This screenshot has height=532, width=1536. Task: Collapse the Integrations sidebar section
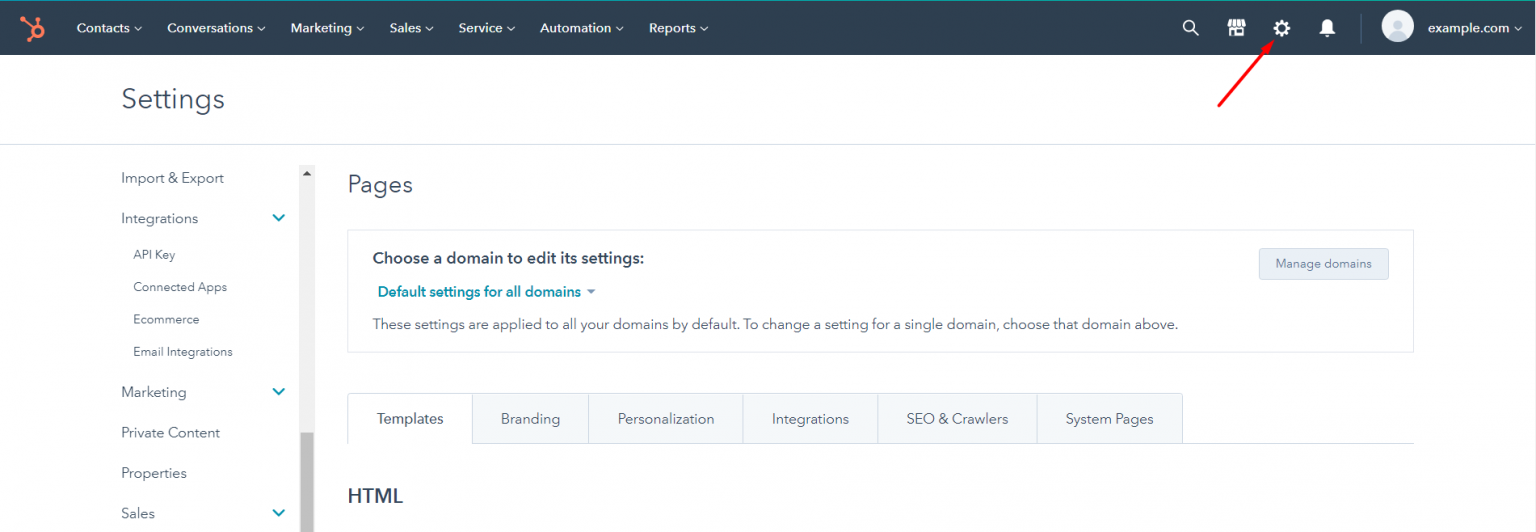coord(279,218)
